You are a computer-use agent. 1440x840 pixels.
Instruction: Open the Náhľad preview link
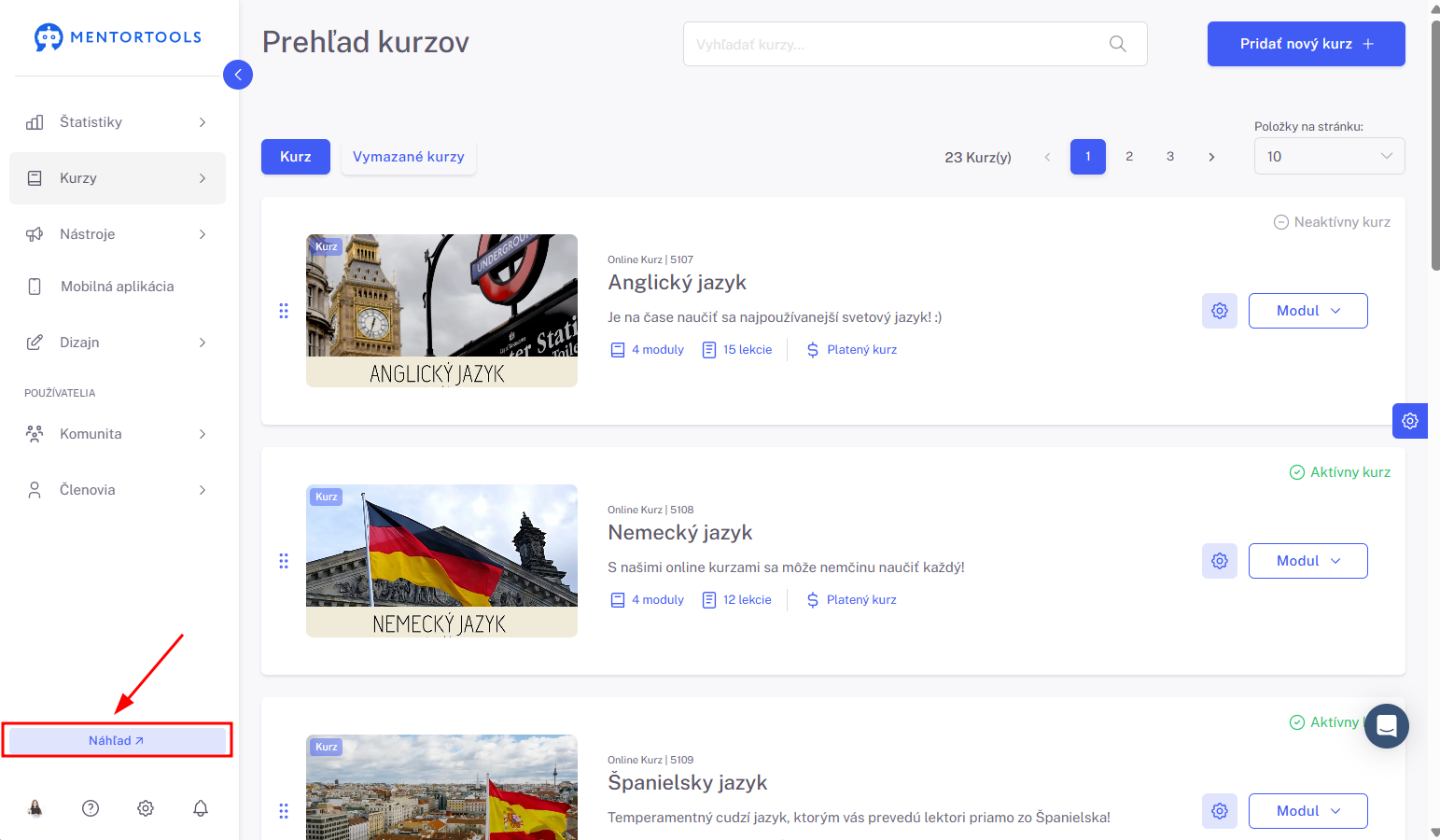[x=117, y=740]
